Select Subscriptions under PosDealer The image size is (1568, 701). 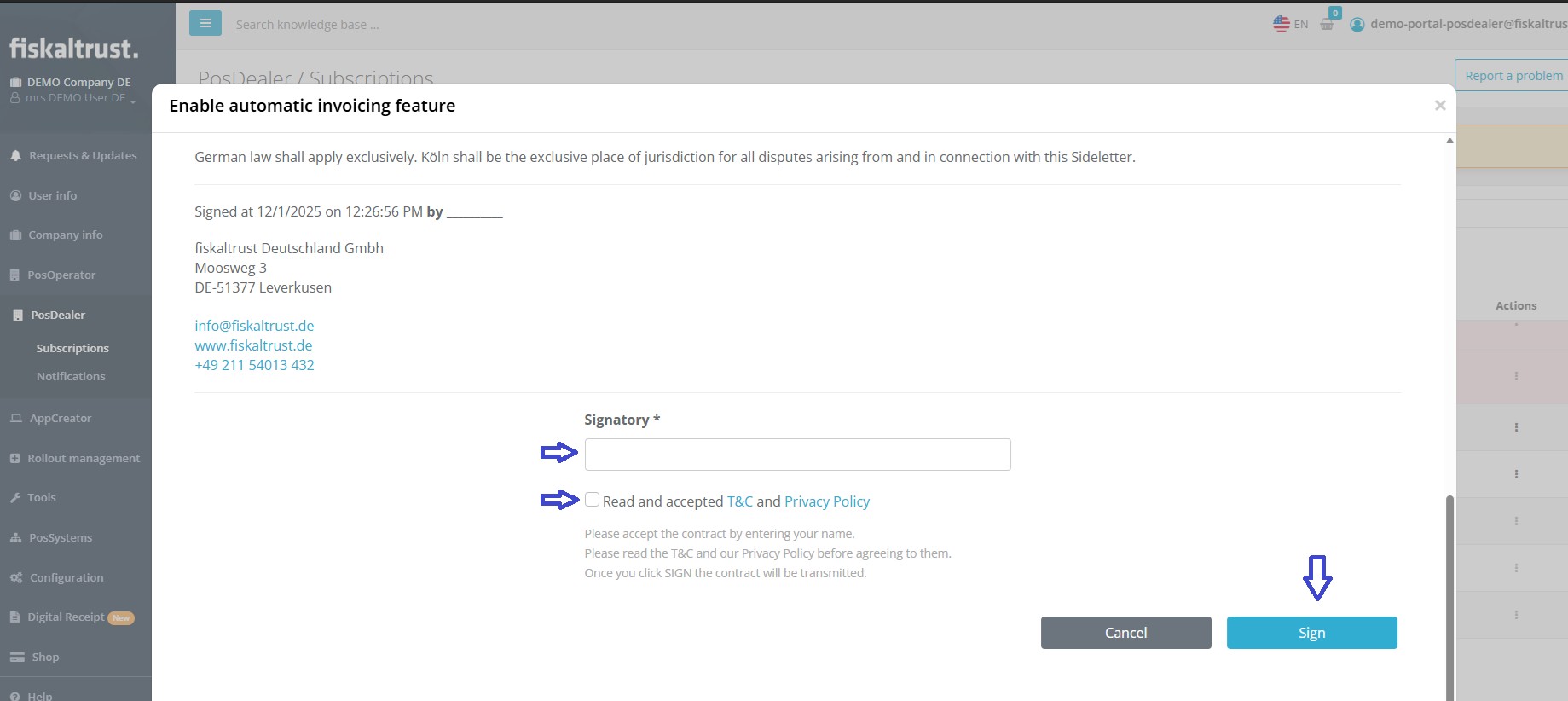click(x=72, y=349)
